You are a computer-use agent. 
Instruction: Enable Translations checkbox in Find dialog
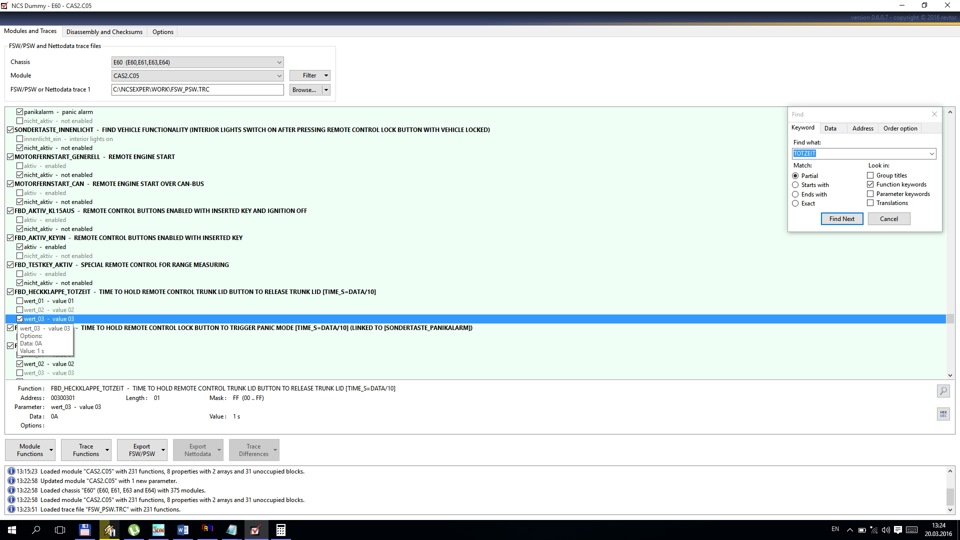coord(870,203)
